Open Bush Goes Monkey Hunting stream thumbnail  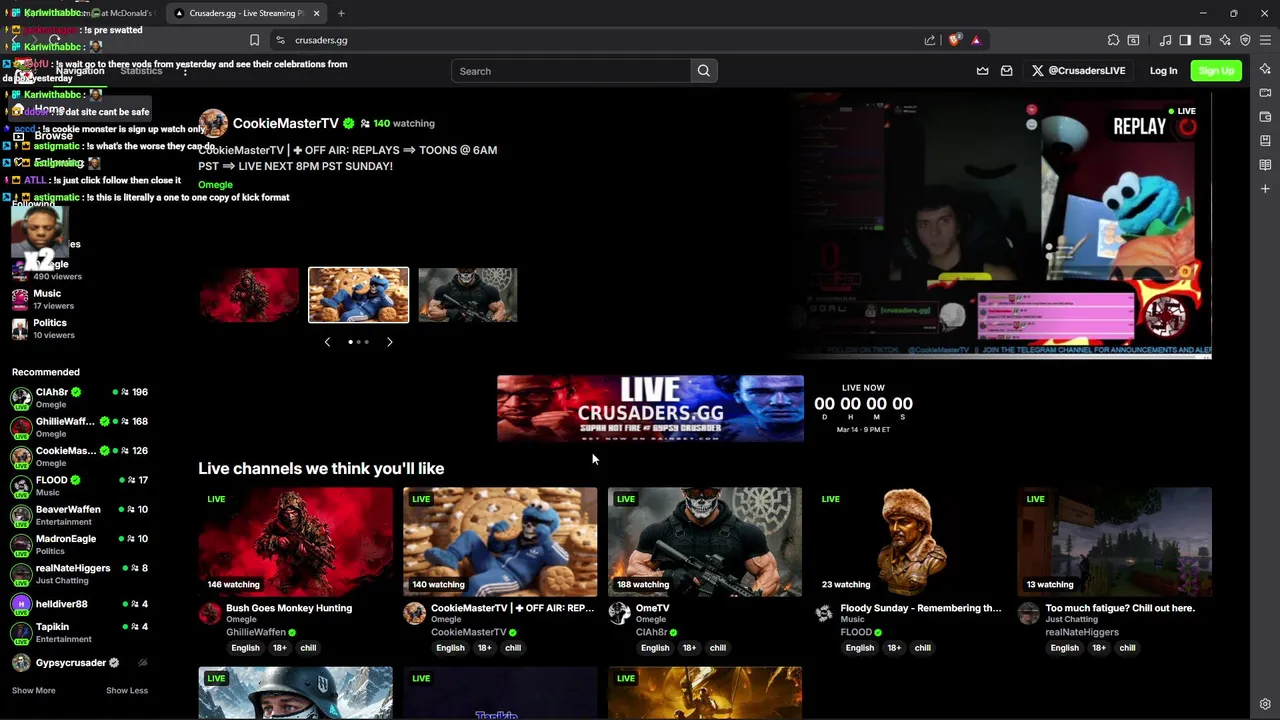296,542
